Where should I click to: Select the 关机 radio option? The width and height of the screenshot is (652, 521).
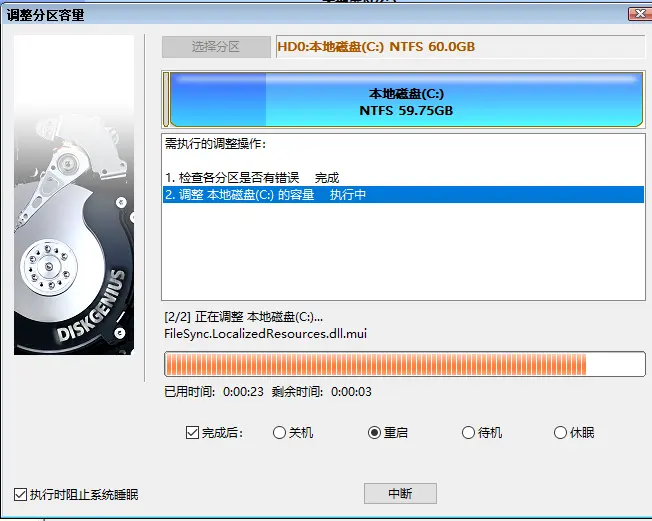coord(279,433)
